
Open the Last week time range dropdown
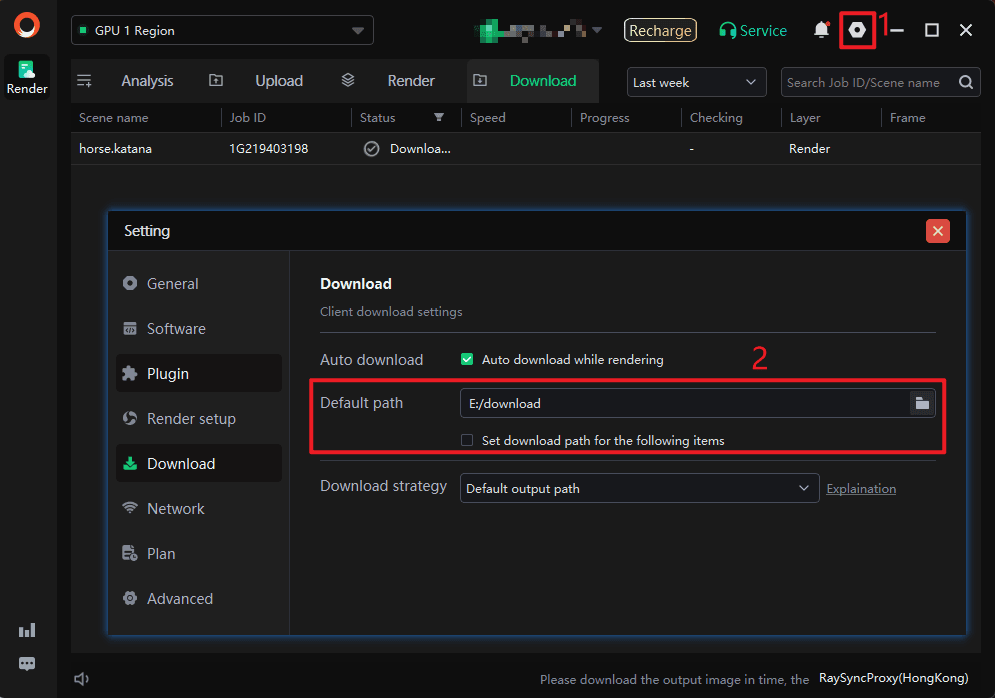[696, 82]
